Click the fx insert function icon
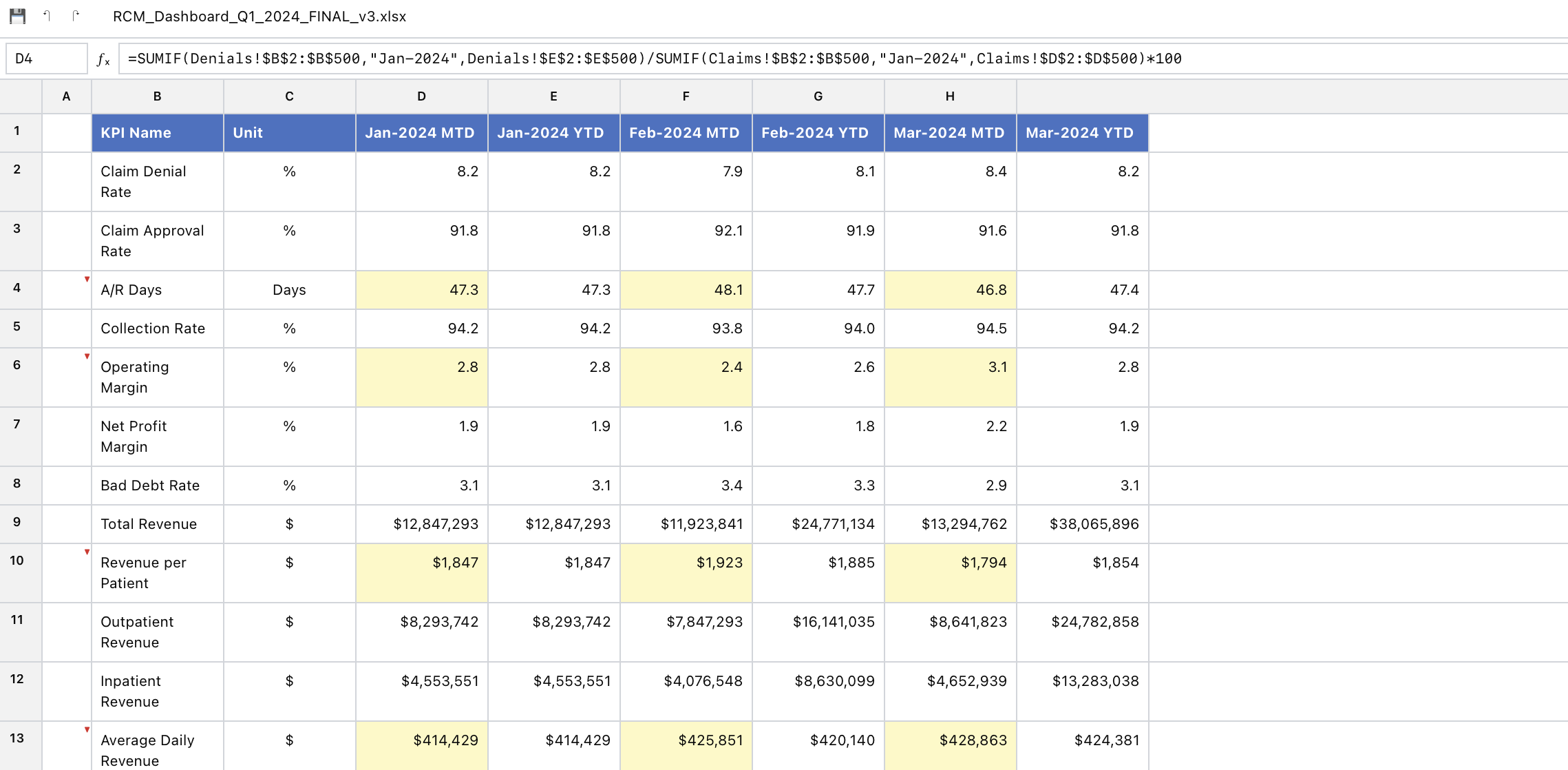1568x770 pixels. (103, 59)
